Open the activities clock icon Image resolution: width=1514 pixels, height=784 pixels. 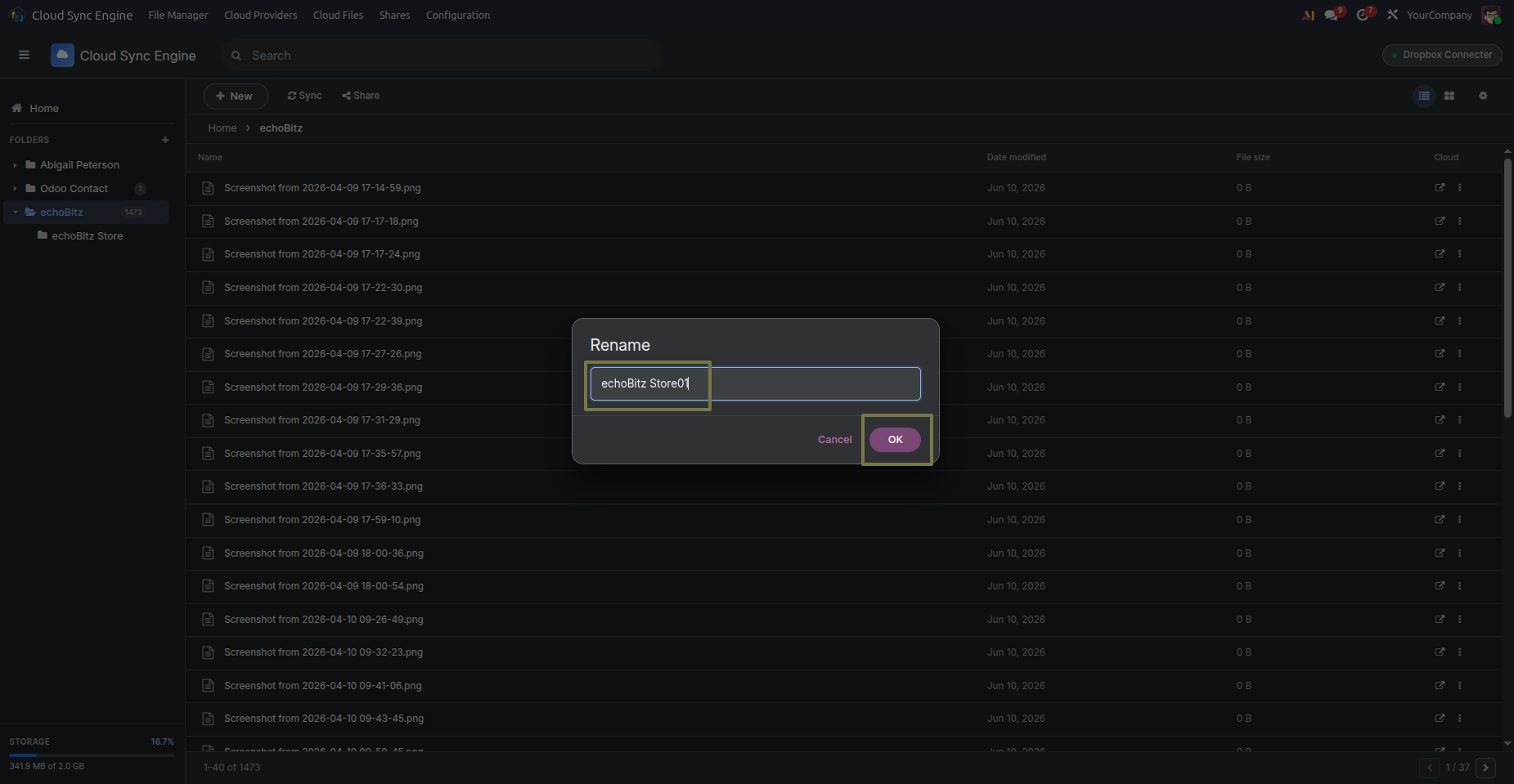pos(1363,15)
